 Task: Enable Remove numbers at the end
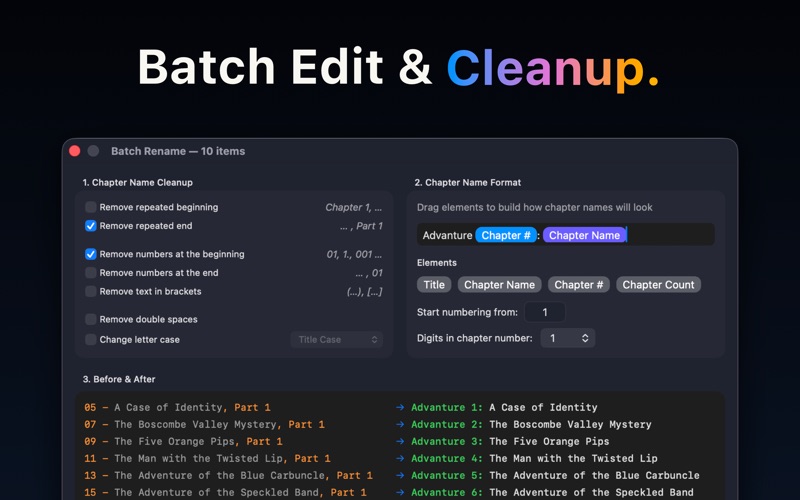point(91,272)
